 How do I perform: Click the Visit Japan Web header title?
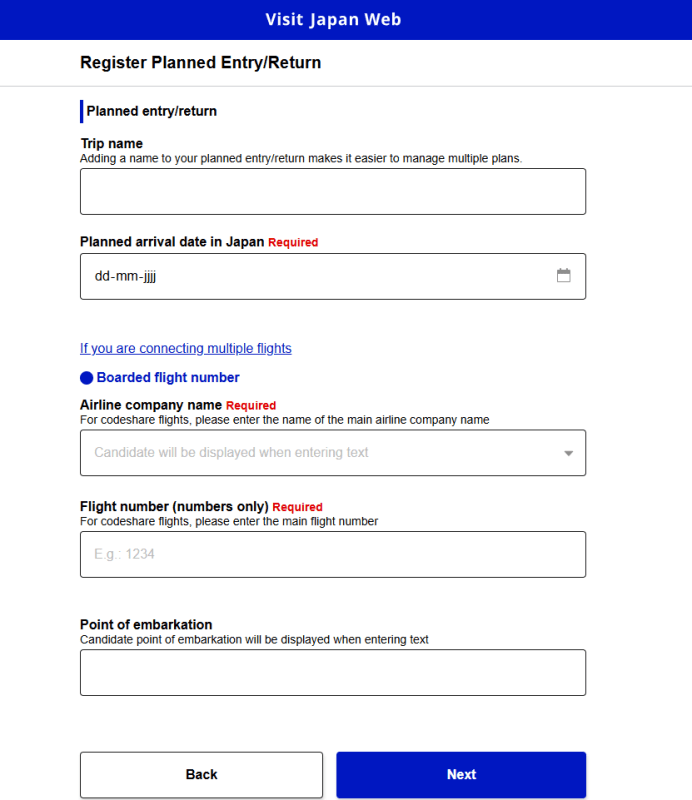pyautogui.click(x=333, y=20)
